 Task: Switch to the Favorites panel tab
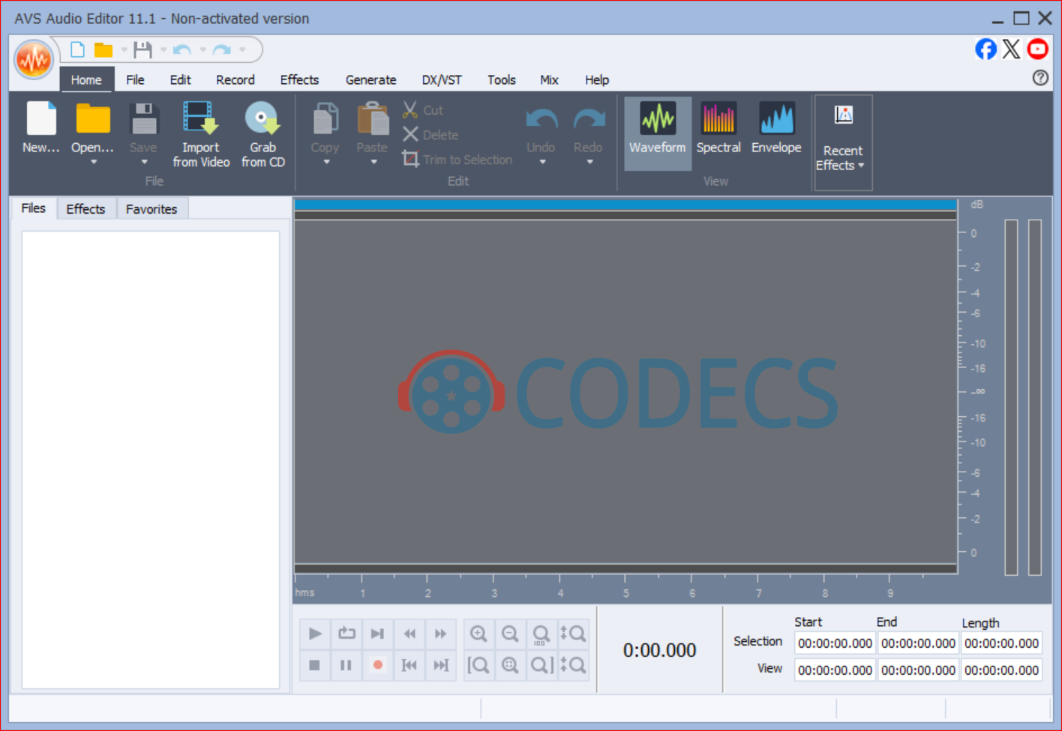tap(151, 209)
